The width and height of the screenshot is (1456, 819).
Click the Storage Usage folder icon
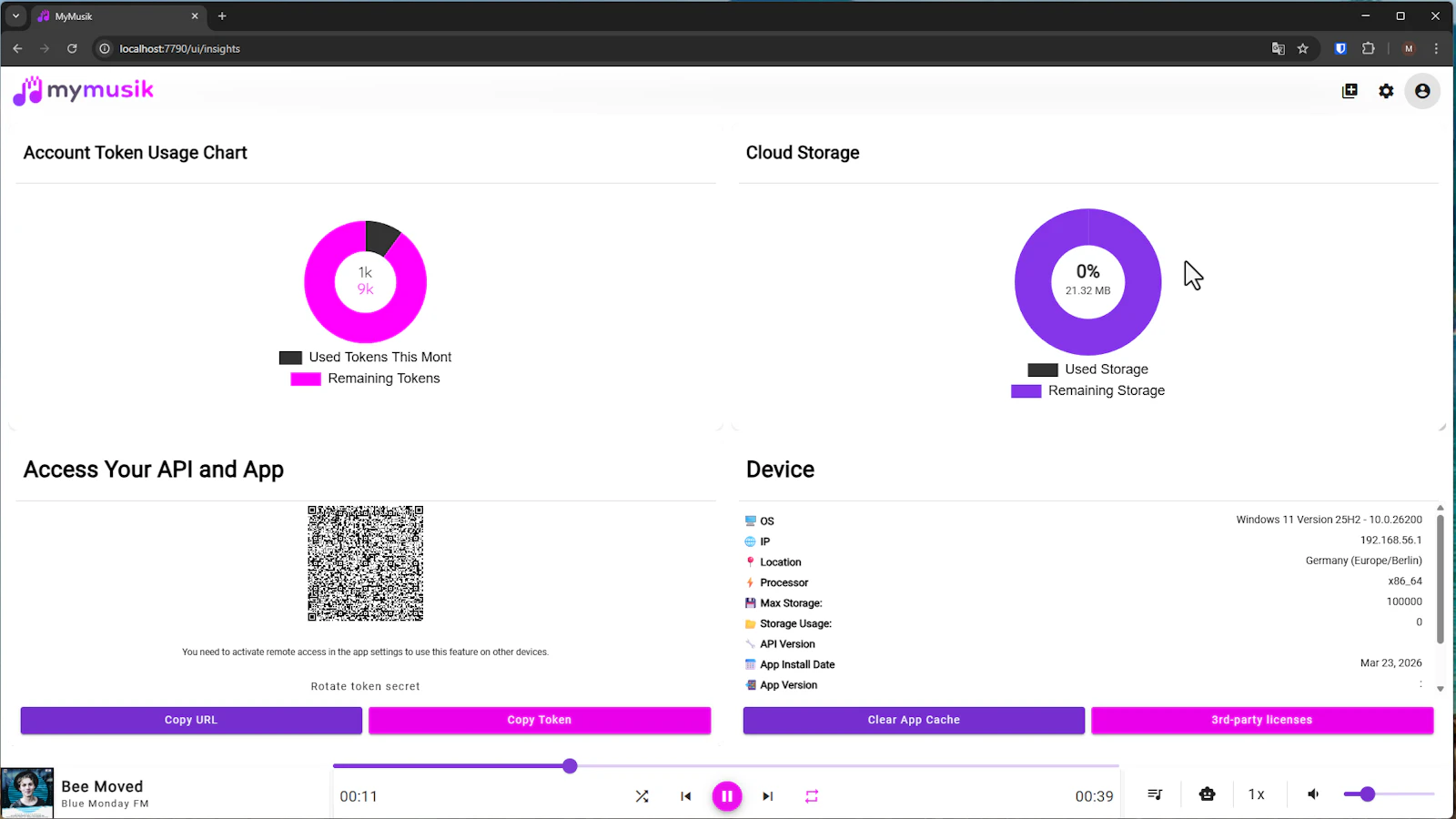(751, 624)
